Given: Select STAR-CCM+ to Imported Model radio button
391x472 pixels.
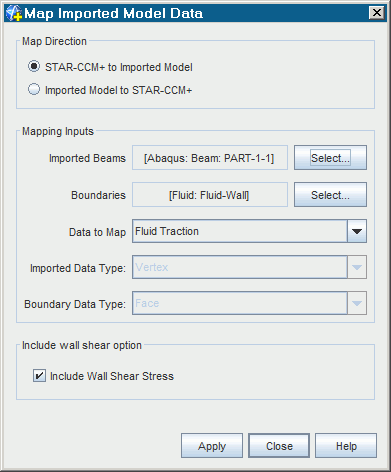Looking at the screenshot, I should pos(34,67).
